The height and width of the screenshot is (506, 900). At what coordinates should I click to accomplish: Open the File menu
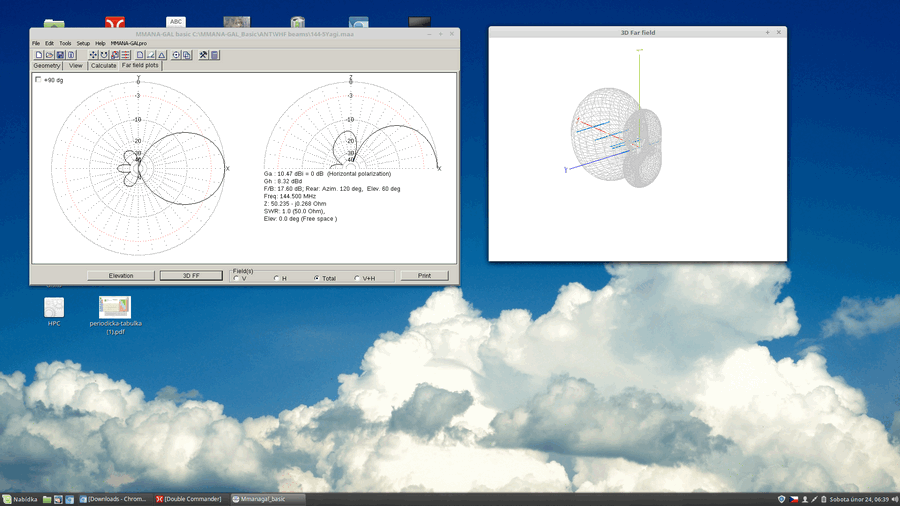point(36,43)
